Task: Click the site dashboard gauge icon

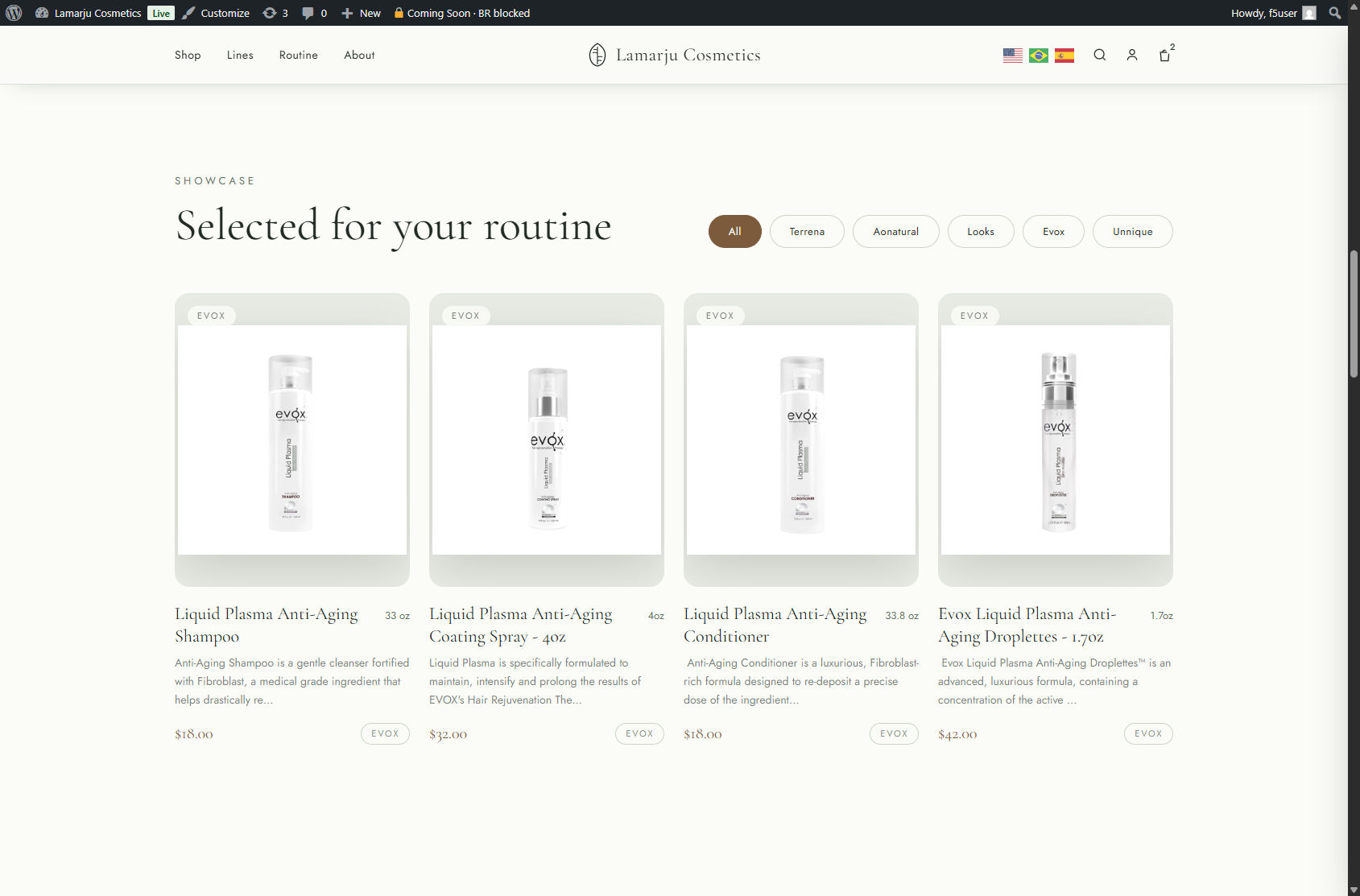Action: [x=42, y=13]
